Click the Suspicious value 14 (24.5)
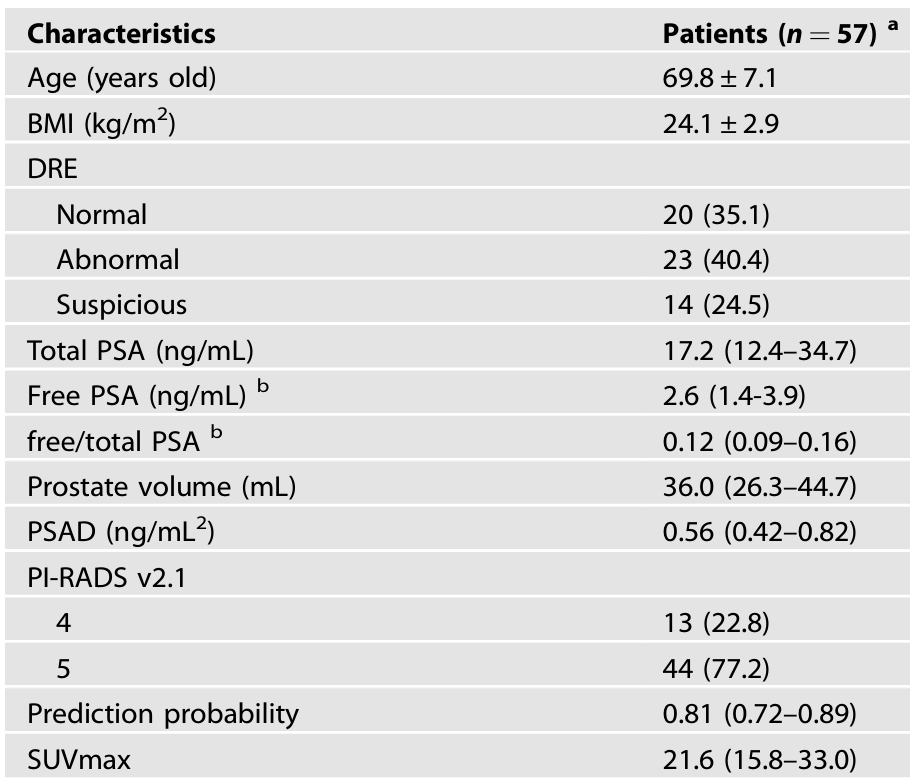This screenshot has width=914, height=781. pyautogui.click(x=716, y=305)
